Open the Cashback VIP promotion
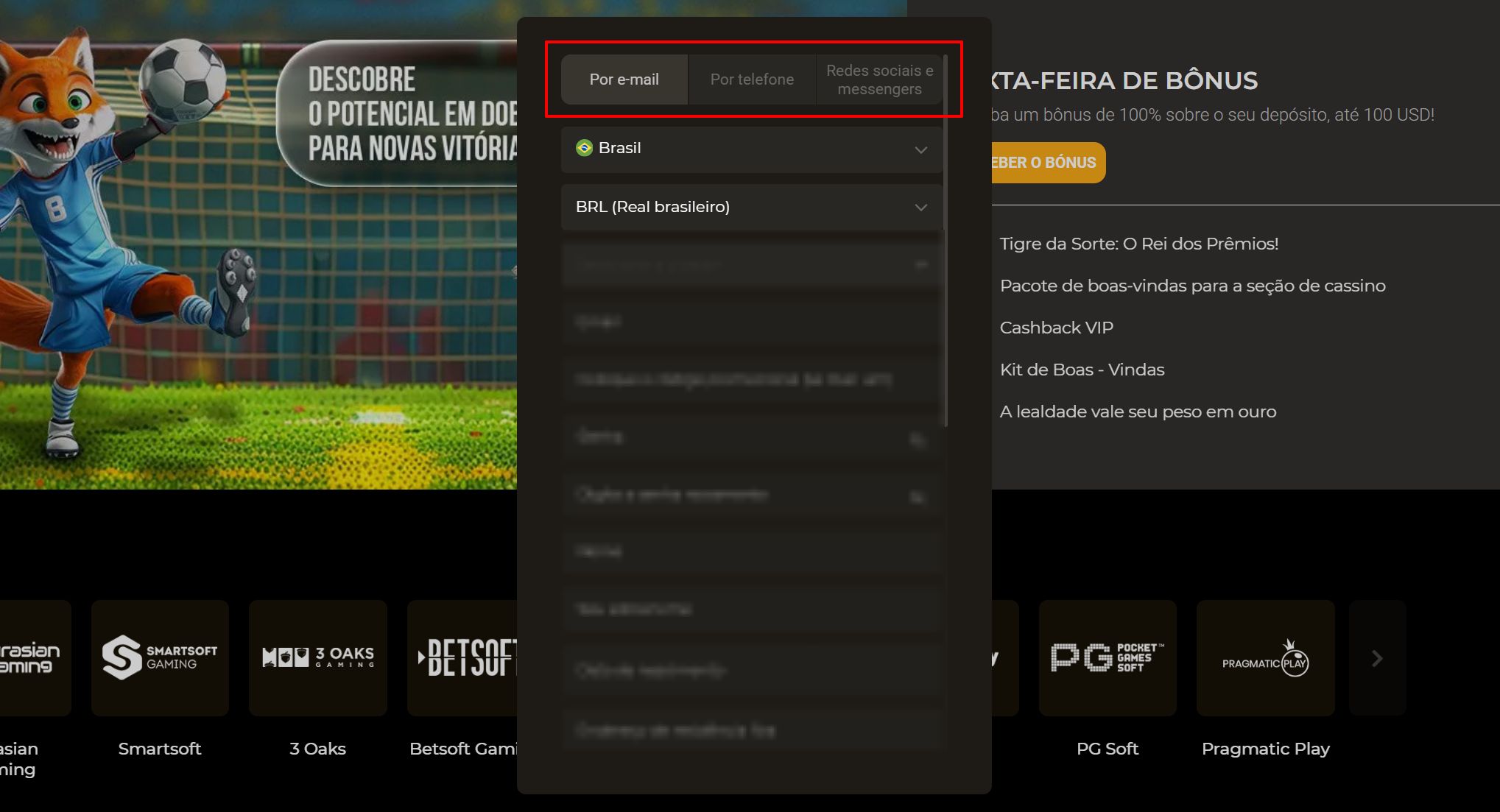1500x812 pixels. click(1056, 328)
